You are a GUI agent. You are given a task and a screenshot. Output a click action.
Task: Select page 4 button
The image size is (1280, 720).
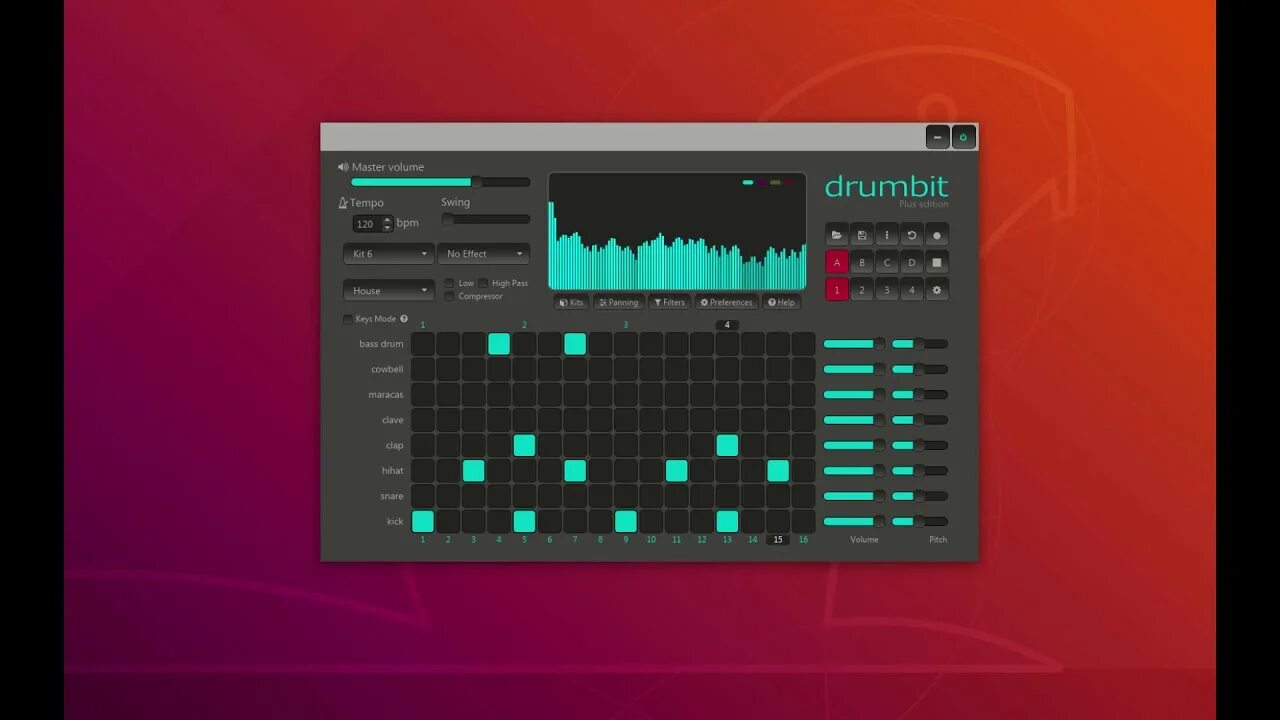[x=912, y=290]
